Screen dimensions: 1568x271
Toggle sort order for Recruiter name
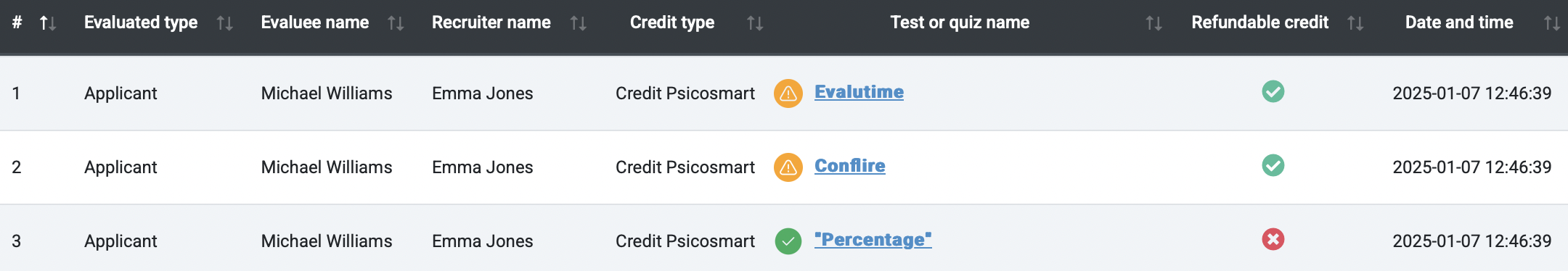[x=578, y=23]
